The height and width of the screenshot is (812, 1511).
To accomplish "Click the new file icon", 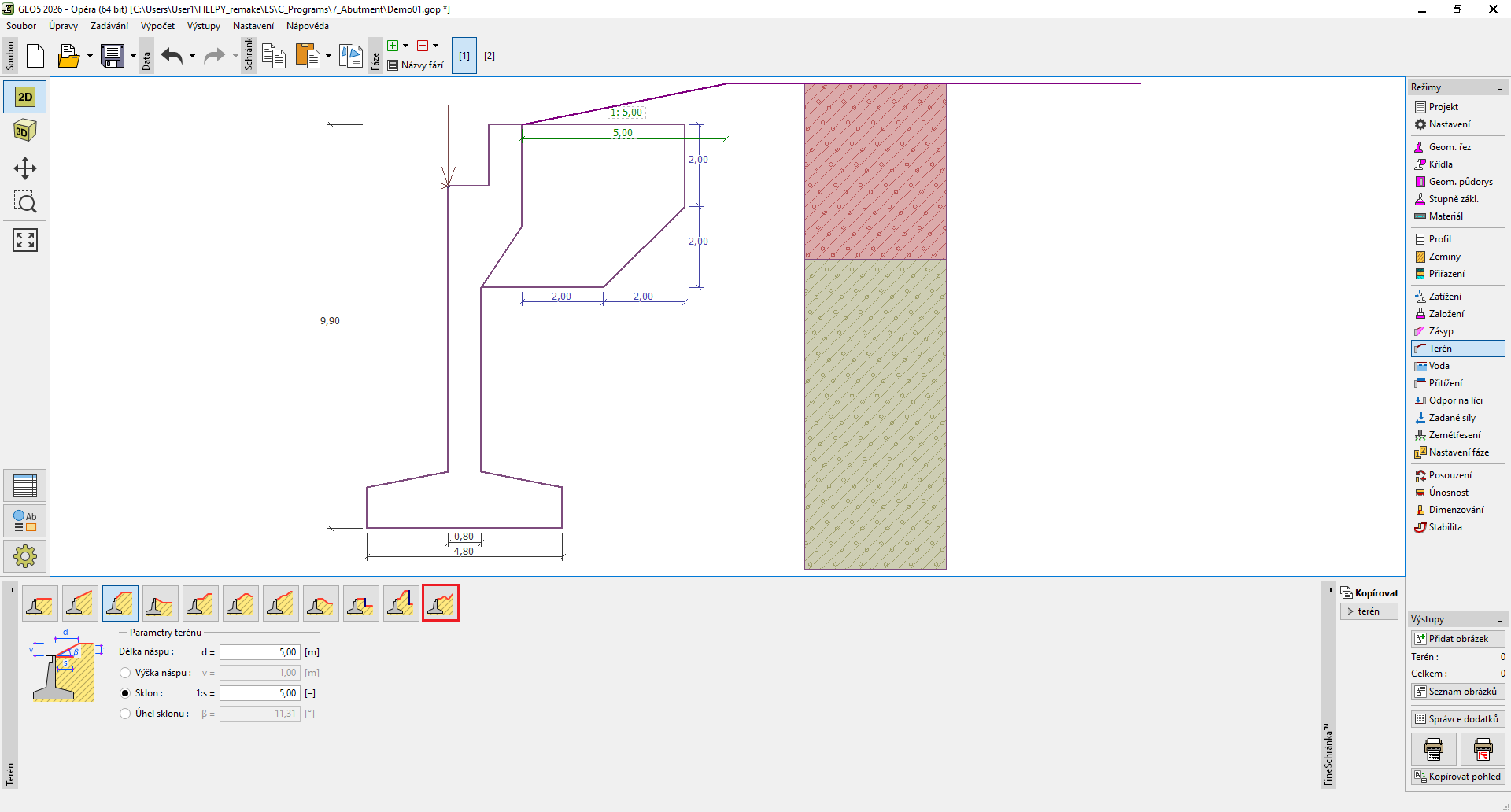I will [x=35, y=56].
